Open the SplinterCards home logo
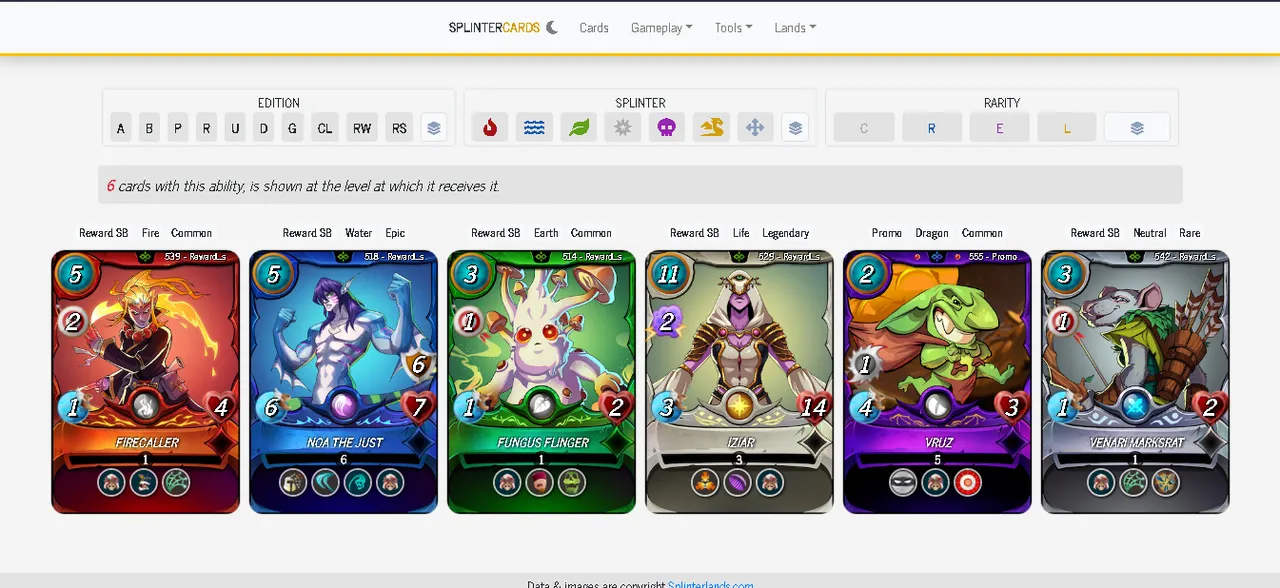This screenshot has width=1280, height=588. pyautogui.click(x=494, y=28)
